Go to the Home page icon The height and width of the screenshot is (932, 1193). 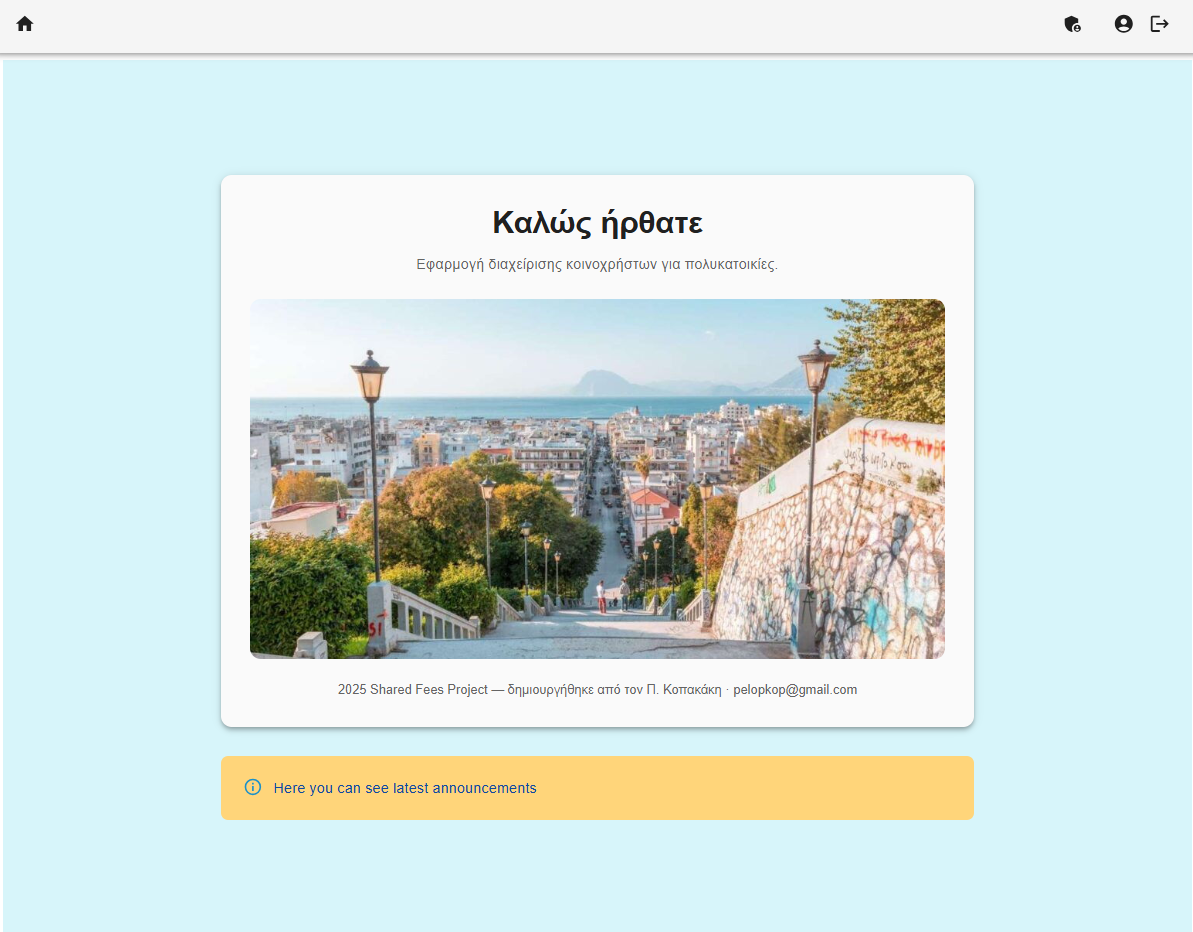[x=25, y=24]
